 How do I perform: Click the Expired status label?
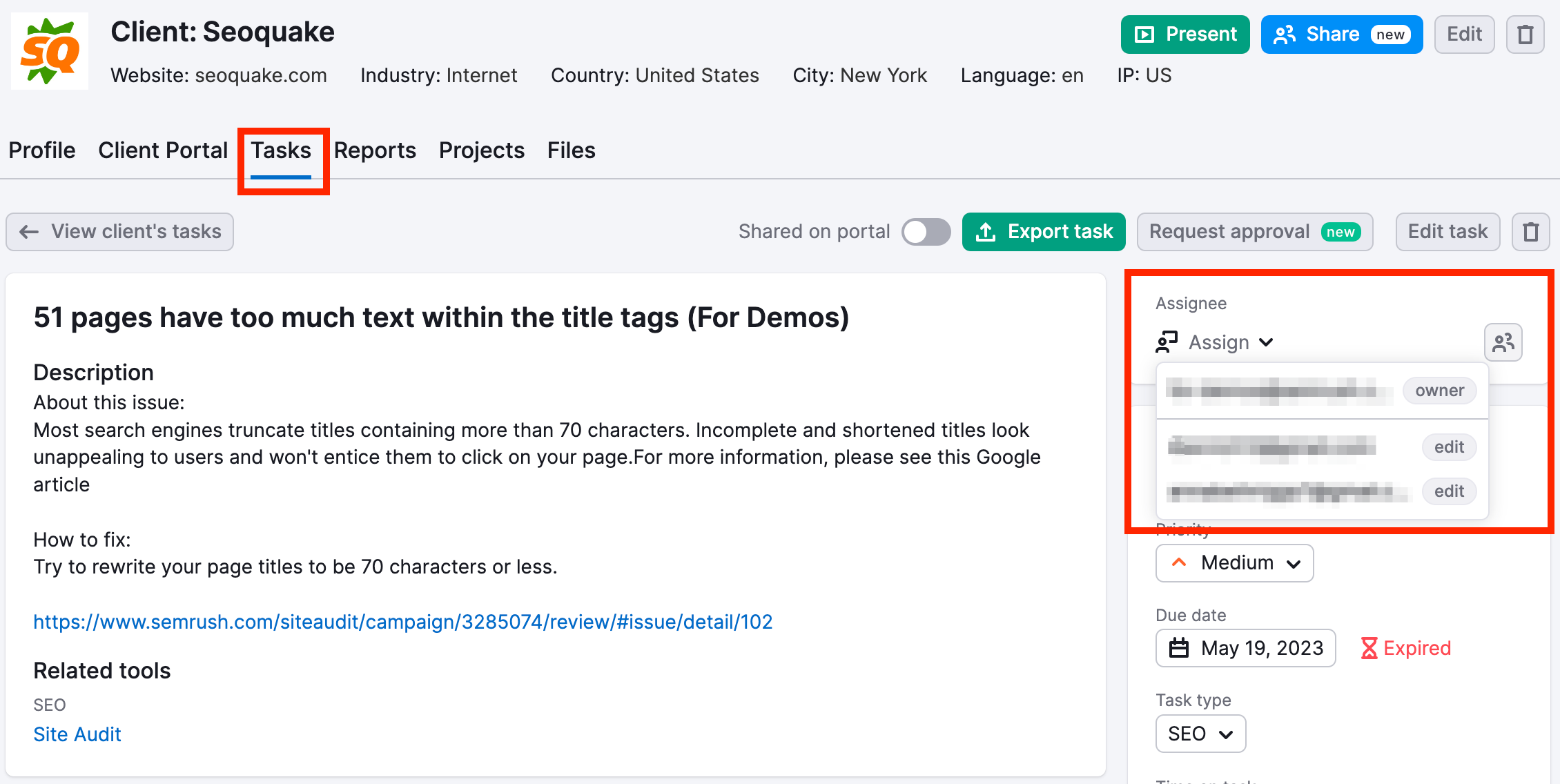coord(1405,648)
